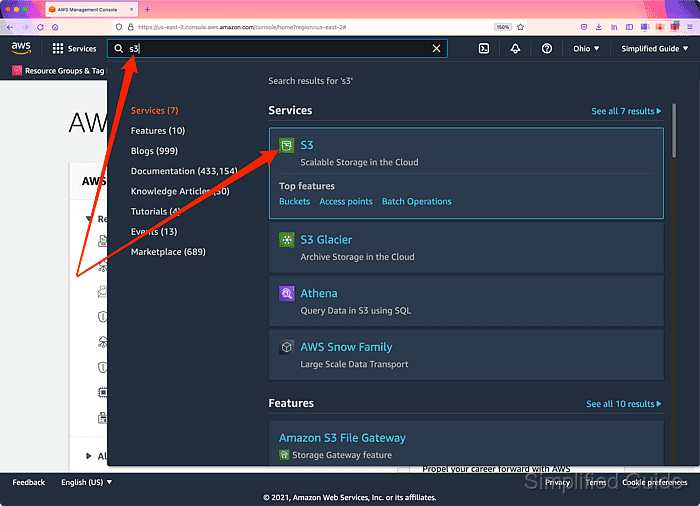Toggle the browser sidebar icon
700x506 pixels.
[x=629, y=27]
